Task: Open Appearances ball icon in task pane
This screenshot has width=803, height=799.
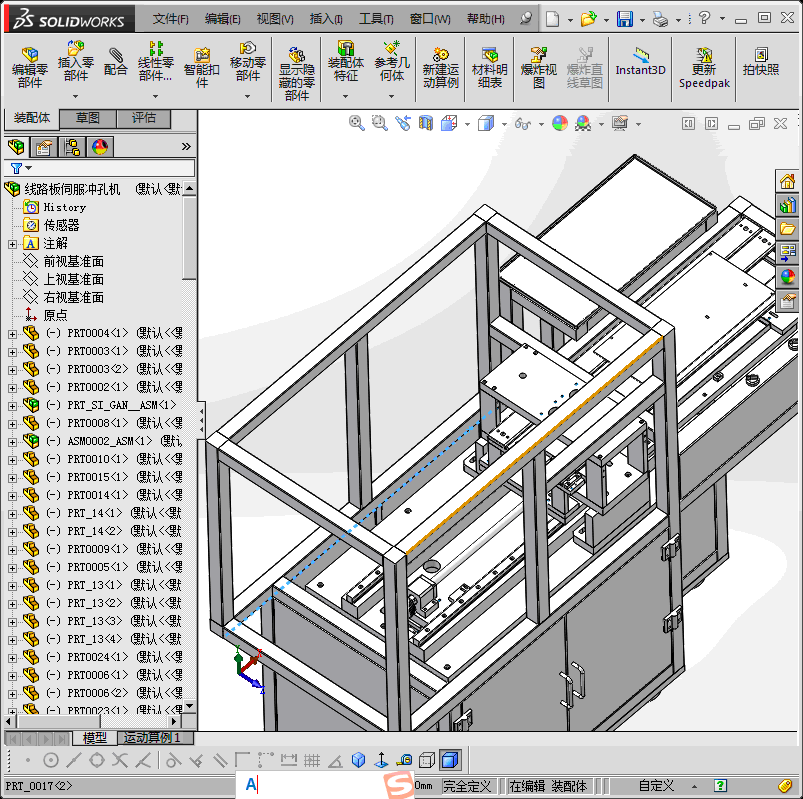Action: (787, 277)
